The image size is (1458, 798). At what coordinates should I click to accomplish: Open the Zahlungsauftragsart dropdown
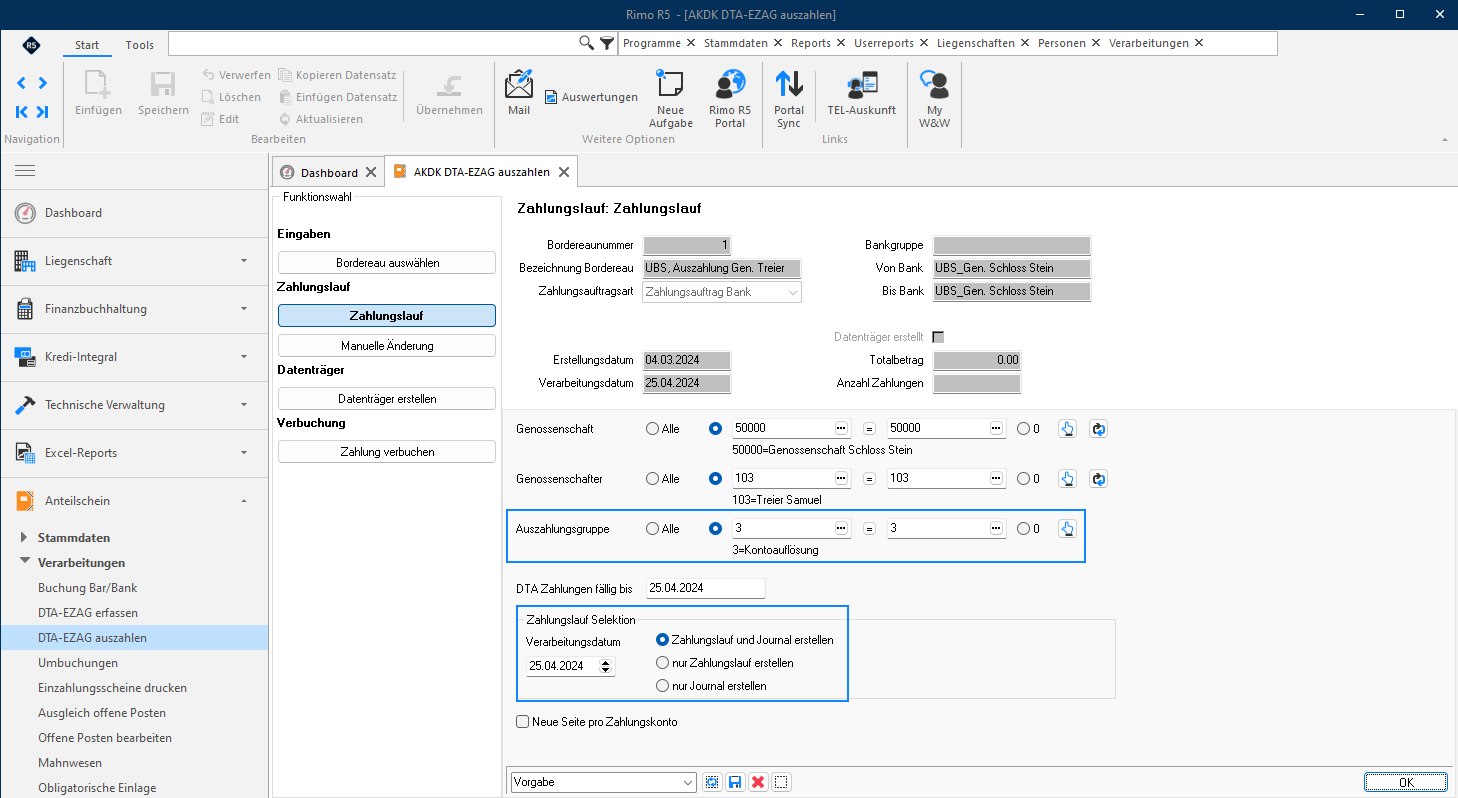(722, 292)
